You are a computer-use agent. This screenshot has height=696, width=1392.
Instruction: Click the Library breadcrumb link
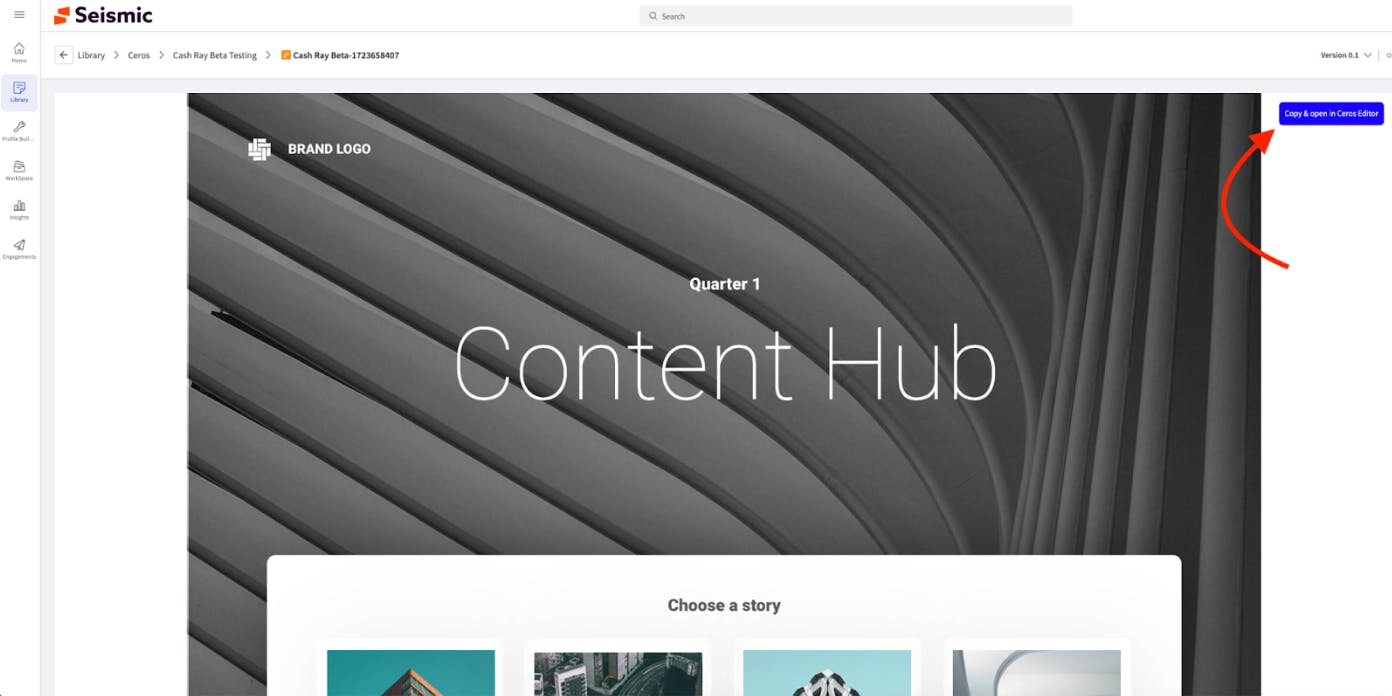(x=91, y=55)
